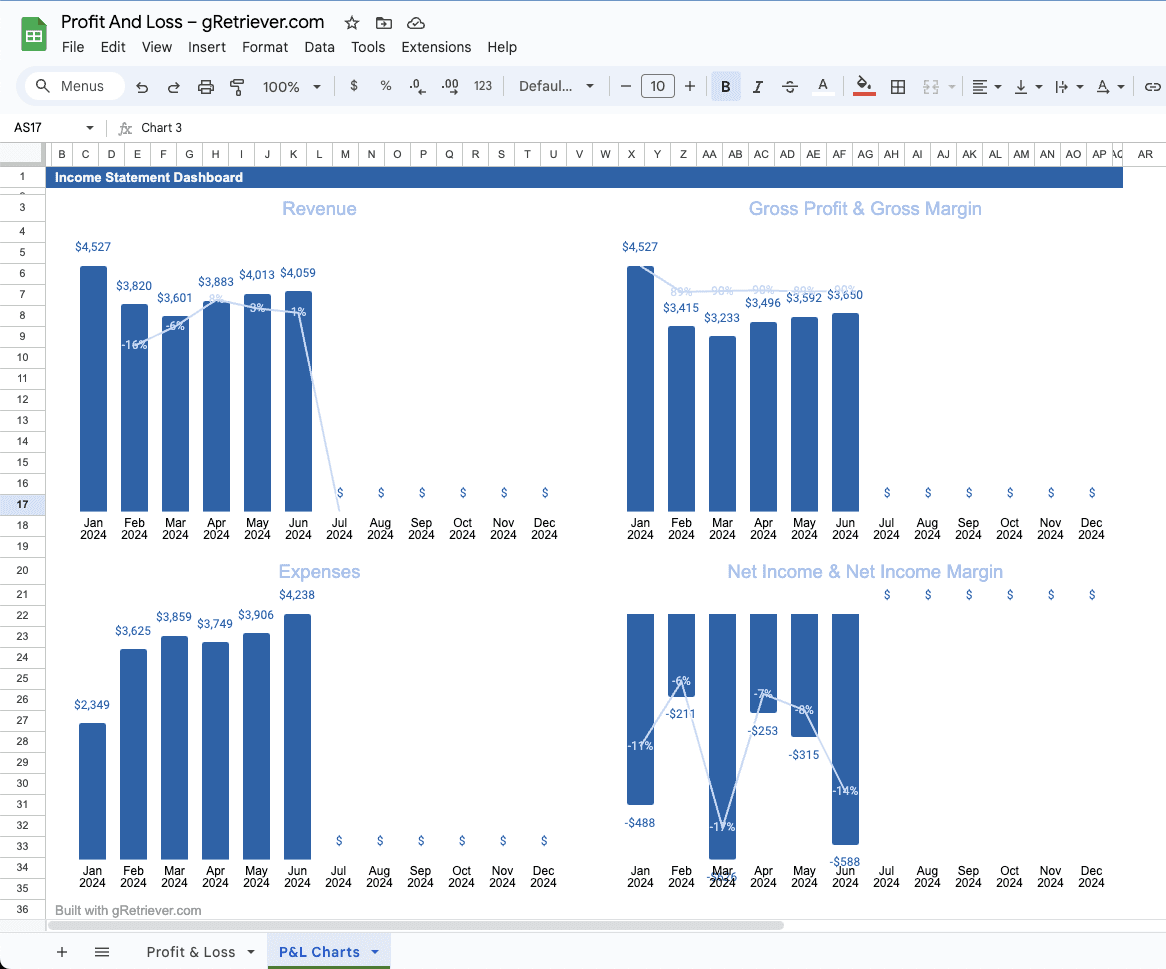Viewport: 1166px width, 969px height.
Task: Open the Insert menu
Action: (207, 47)
